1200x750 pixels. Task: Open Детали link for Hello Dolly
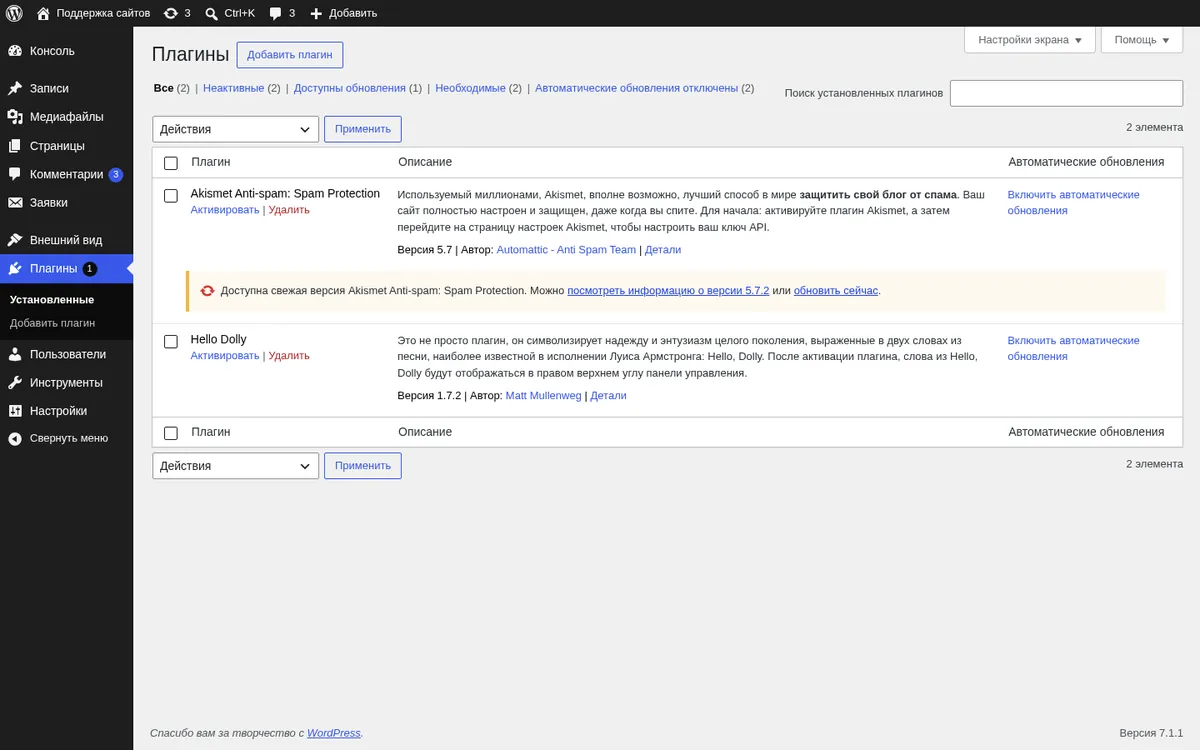608,396
